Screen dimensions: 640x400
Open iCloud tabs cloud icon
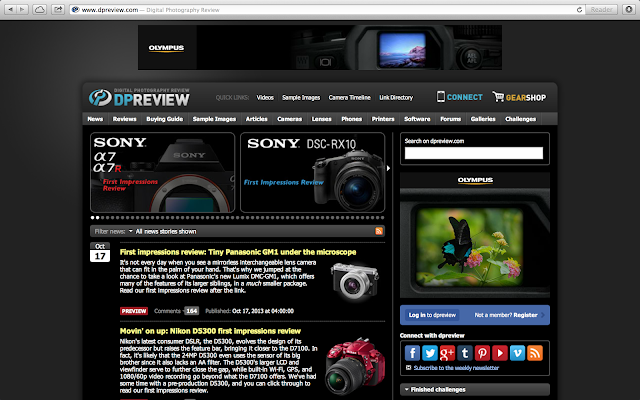tap(40, 9)
